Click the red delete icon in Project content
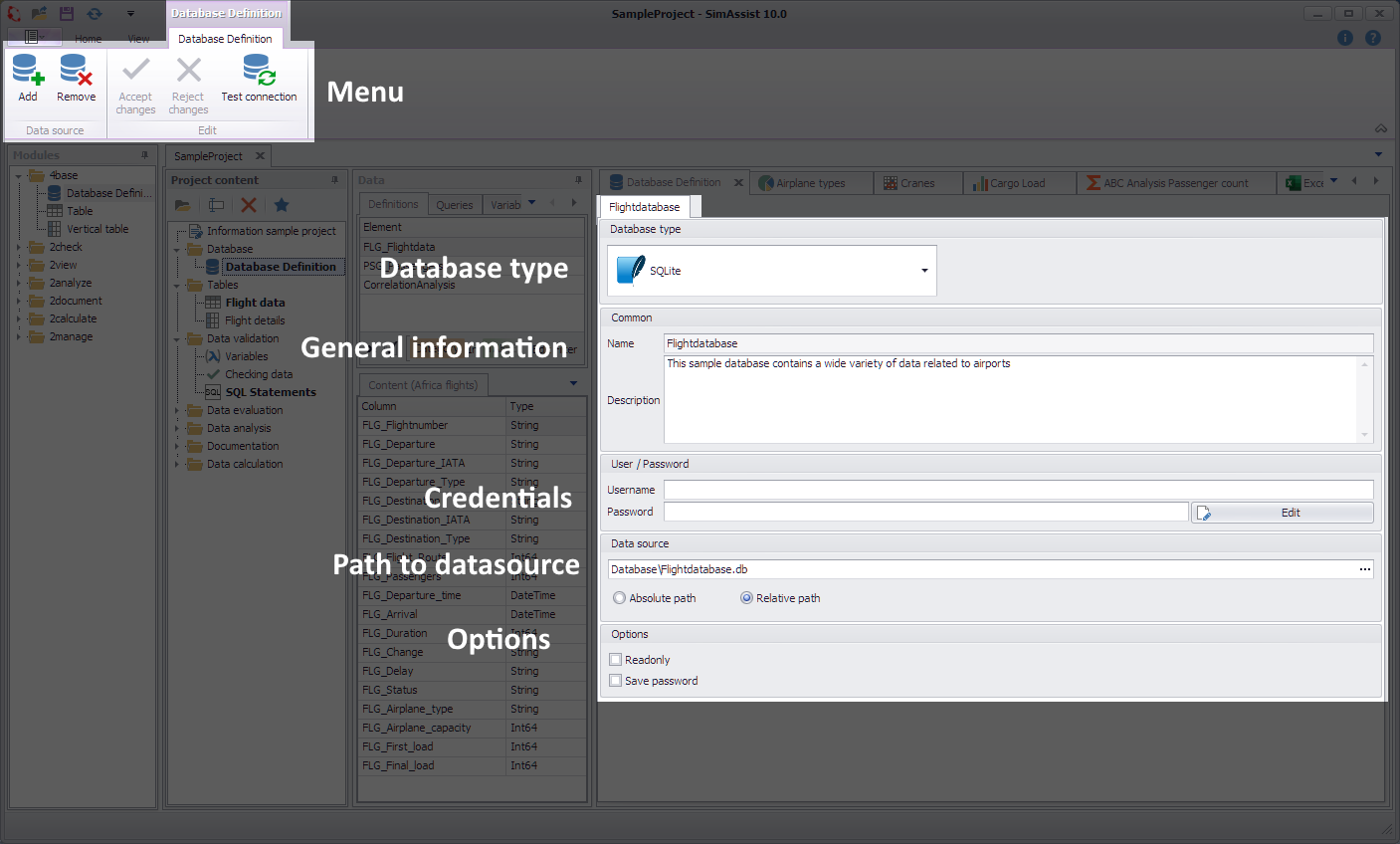The width and height of the screenshot is (1400, 844). (x=249, y=205)
